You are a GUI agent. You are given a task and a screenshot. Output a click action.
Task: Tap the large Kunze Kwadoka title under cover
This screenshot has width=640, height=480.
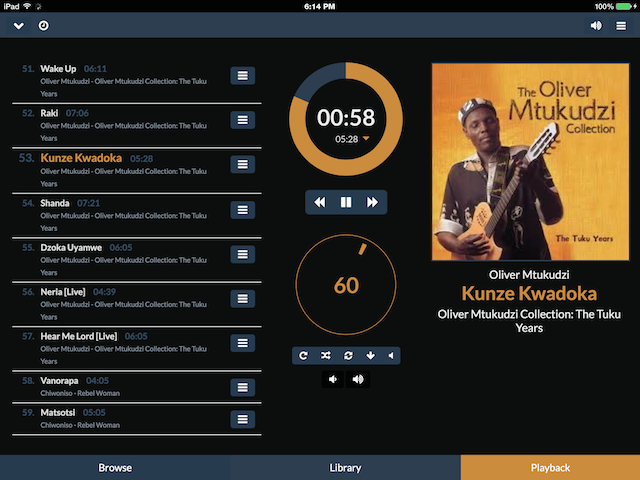529,293
